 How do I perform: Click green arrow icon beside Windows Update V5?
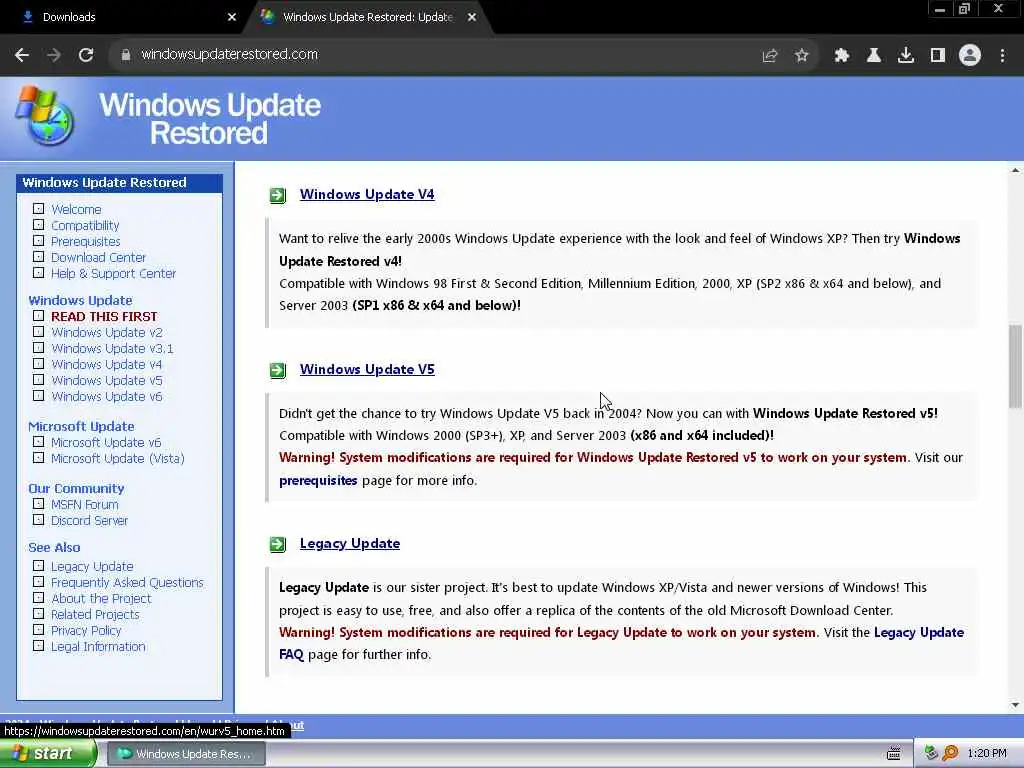pos(278,370)
